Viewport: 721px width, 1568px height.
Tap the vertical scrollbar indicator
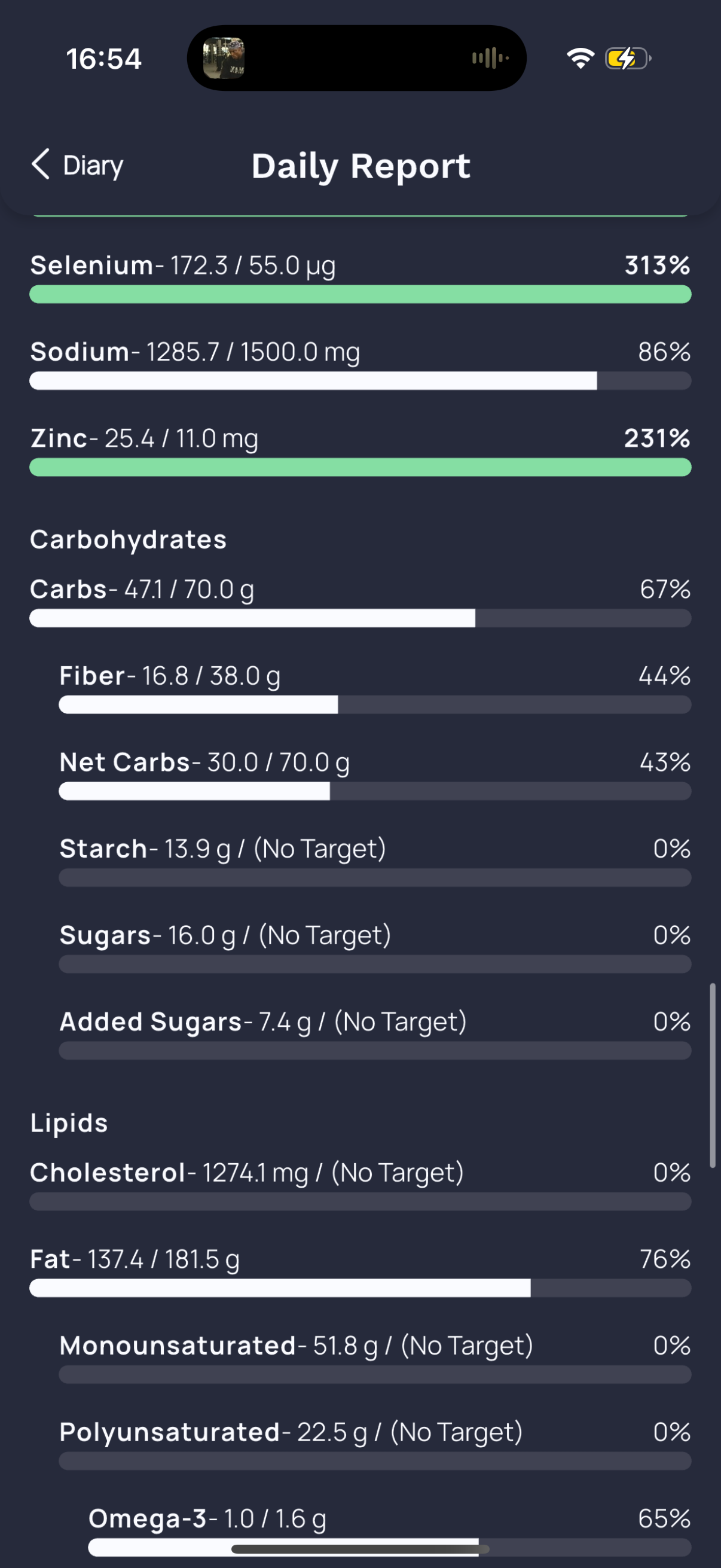(x=713, y=1075)
